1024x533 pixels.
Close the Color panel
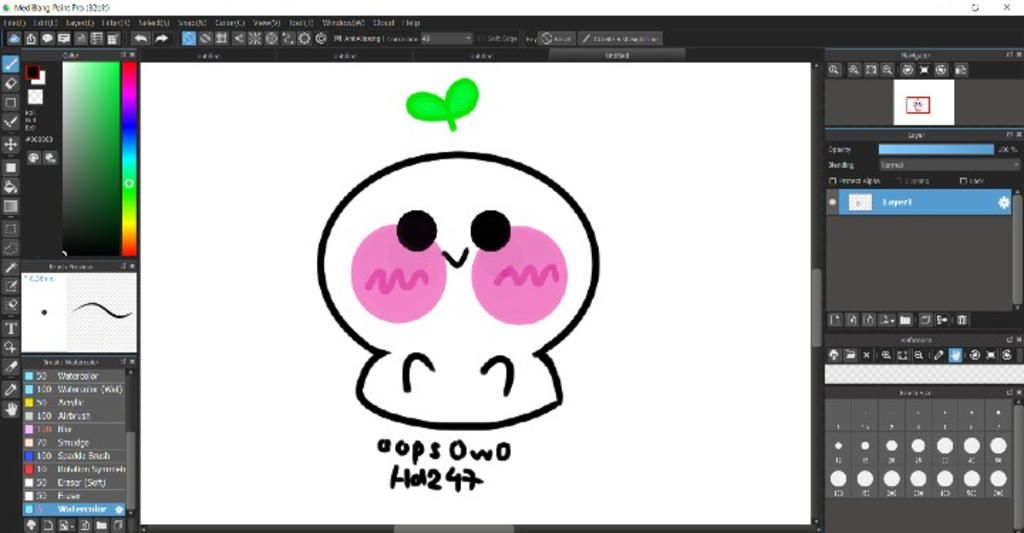[x=133, y=55]
